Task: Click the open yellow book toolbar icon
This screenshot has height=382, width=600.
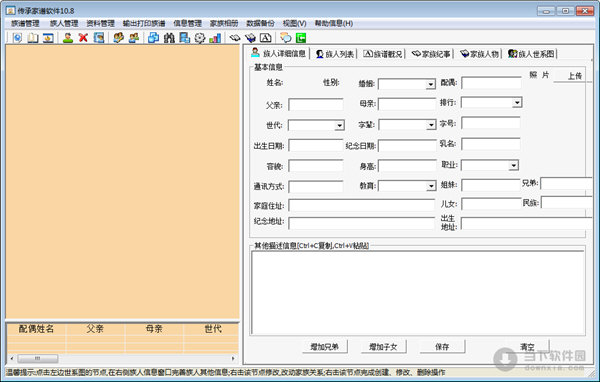Action: pos(33,38)
